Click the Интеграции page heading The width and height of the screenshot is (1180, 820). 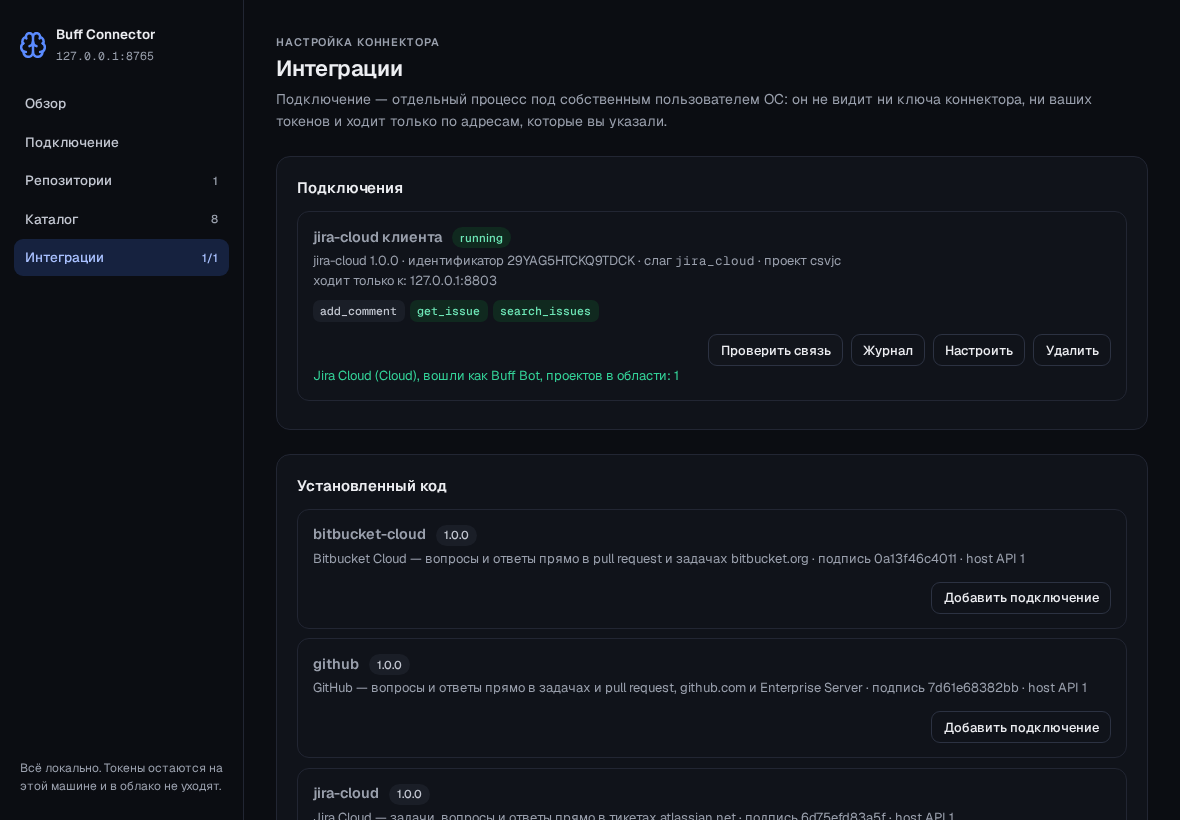[x=339, y=68]
